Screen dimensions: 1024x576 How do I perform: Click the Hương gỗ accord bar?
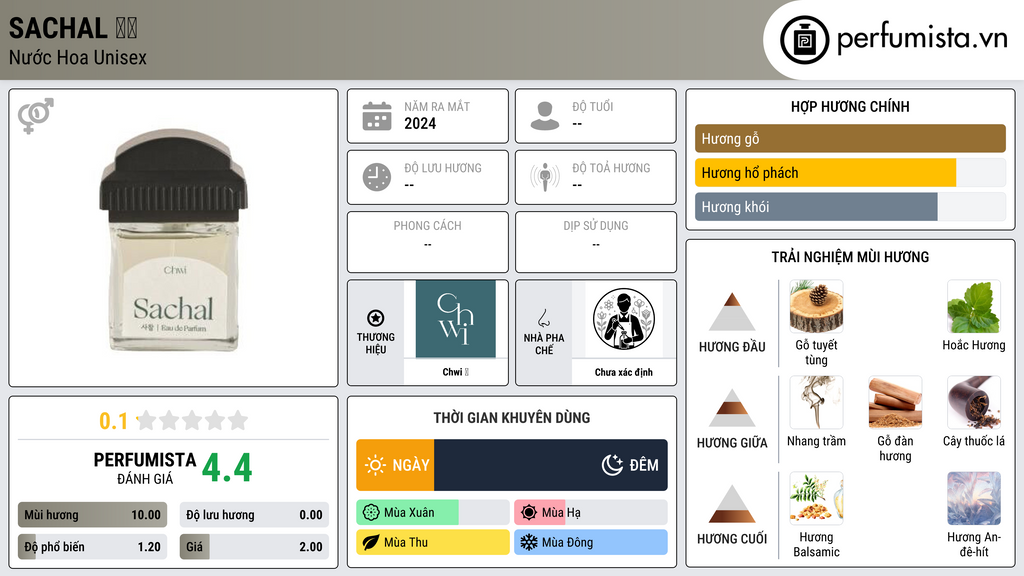[850, 138]
